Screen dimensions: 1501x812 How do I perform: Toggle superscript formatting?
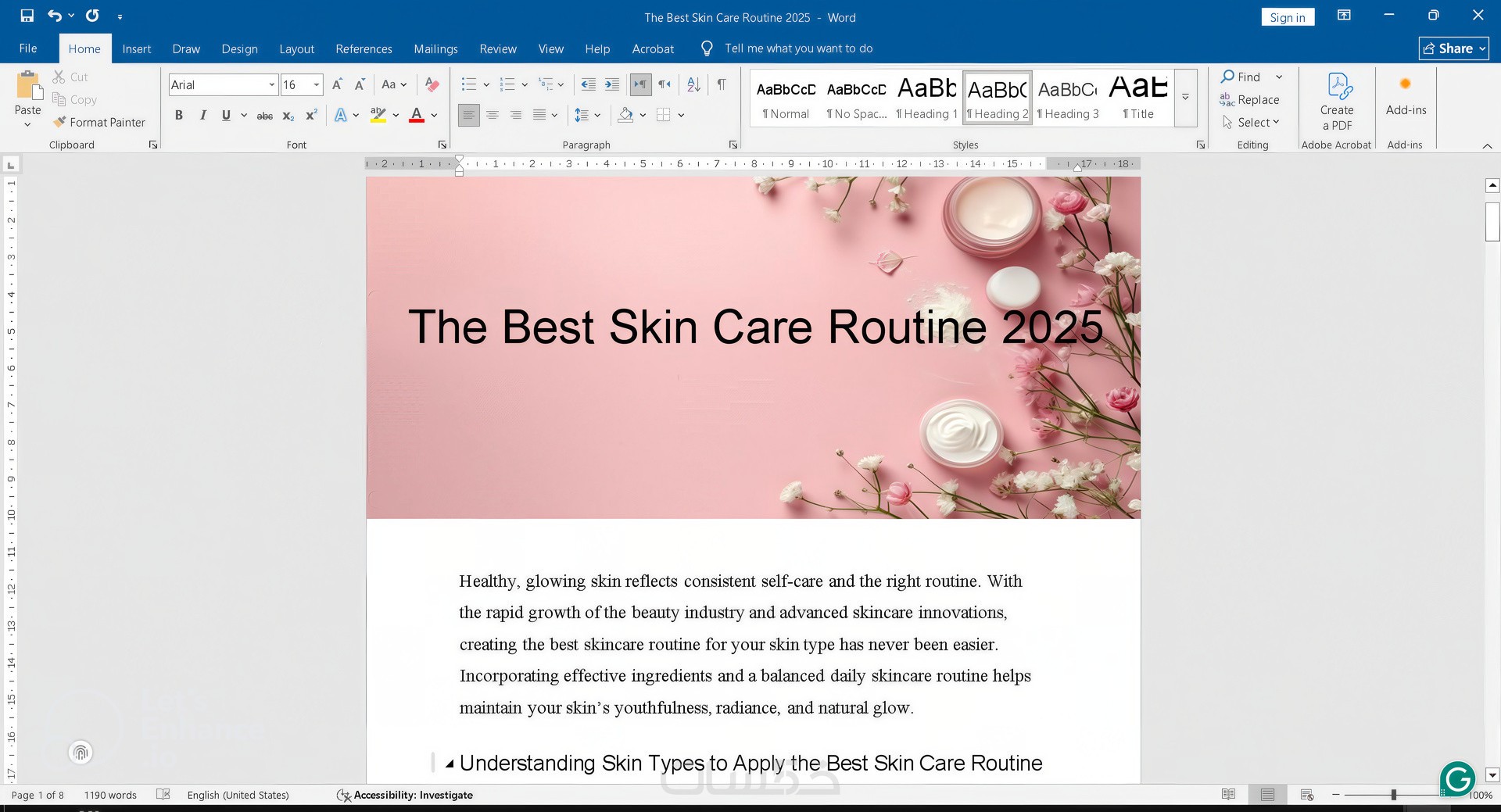point(311,116)
